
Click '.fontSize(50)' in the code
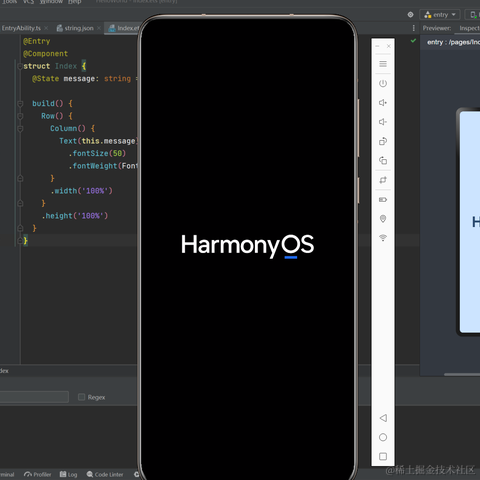(97, 153)
